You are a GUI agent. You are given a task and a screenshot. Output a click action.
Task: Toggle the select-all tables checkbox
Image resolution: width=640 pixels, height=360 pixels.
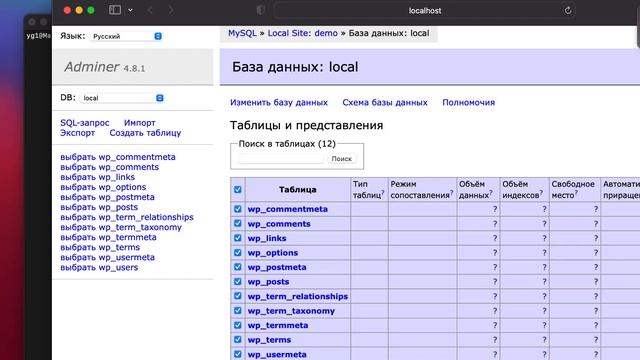click(238, 189)
